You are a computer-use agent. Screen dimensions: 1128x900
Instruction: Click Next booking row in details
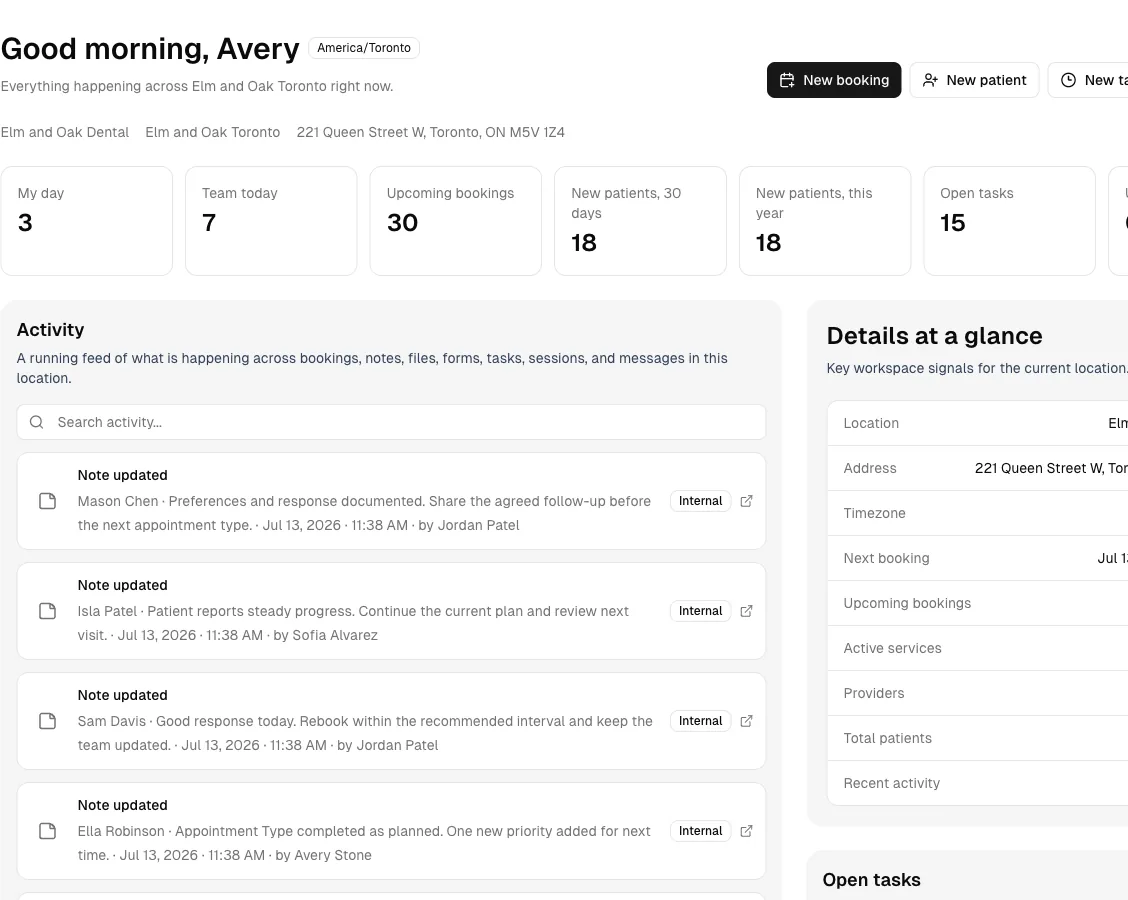click(978, 558)
